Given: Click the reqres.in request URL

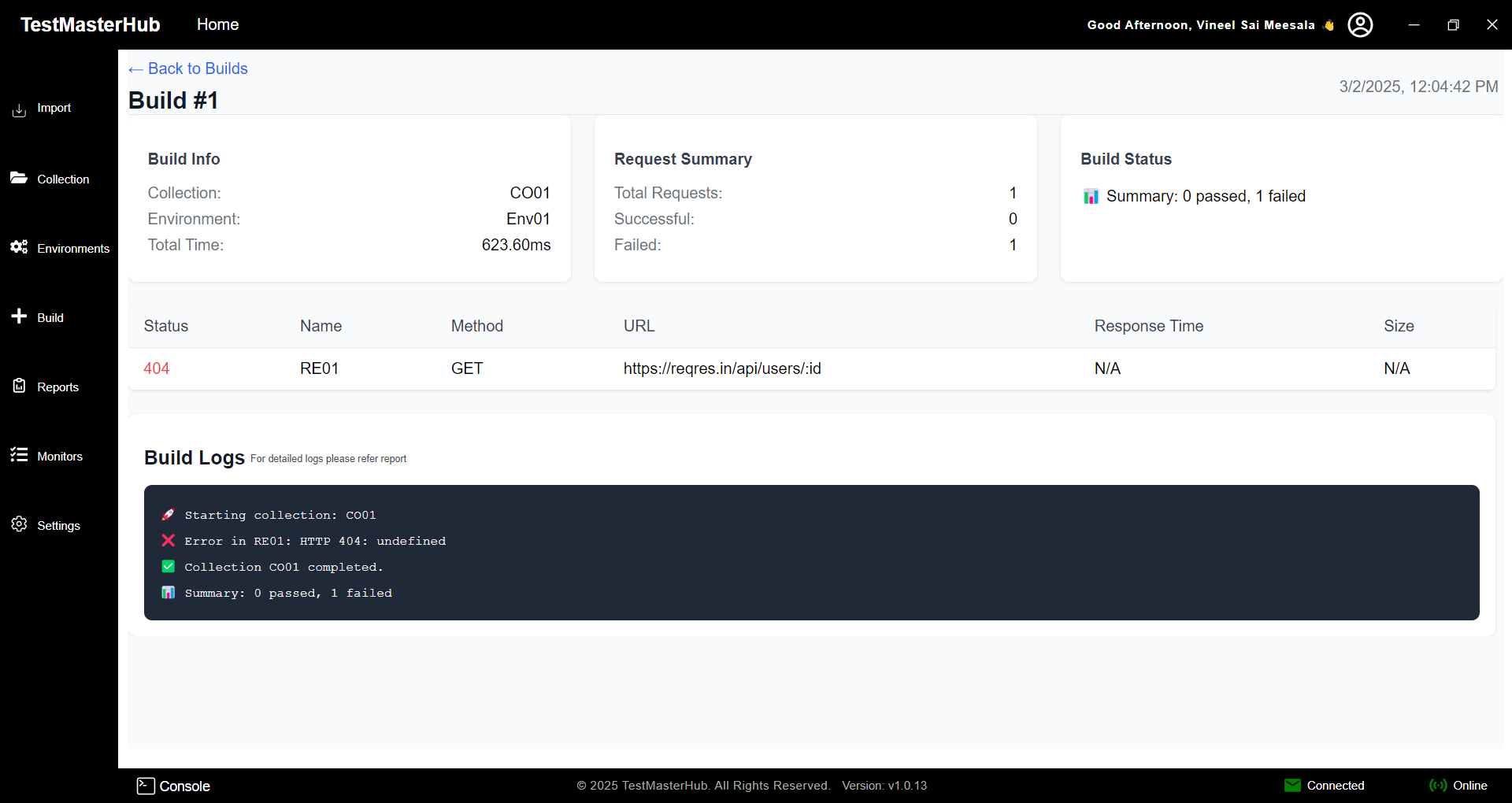Looking at the screenshot, I should (722, 368).
